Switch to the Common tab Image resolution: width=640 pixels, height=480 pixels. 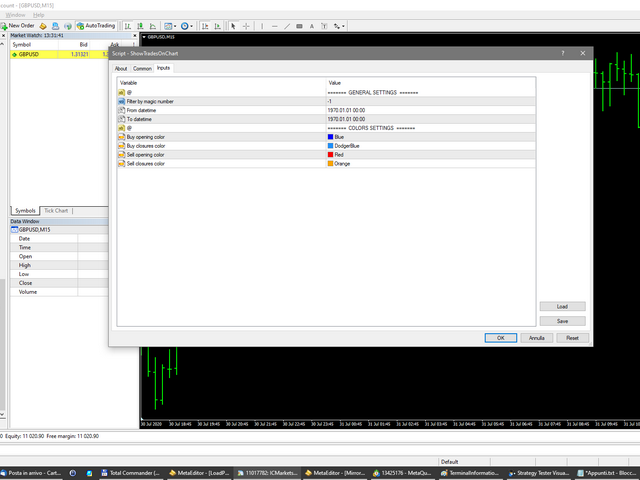pos(142,68)
